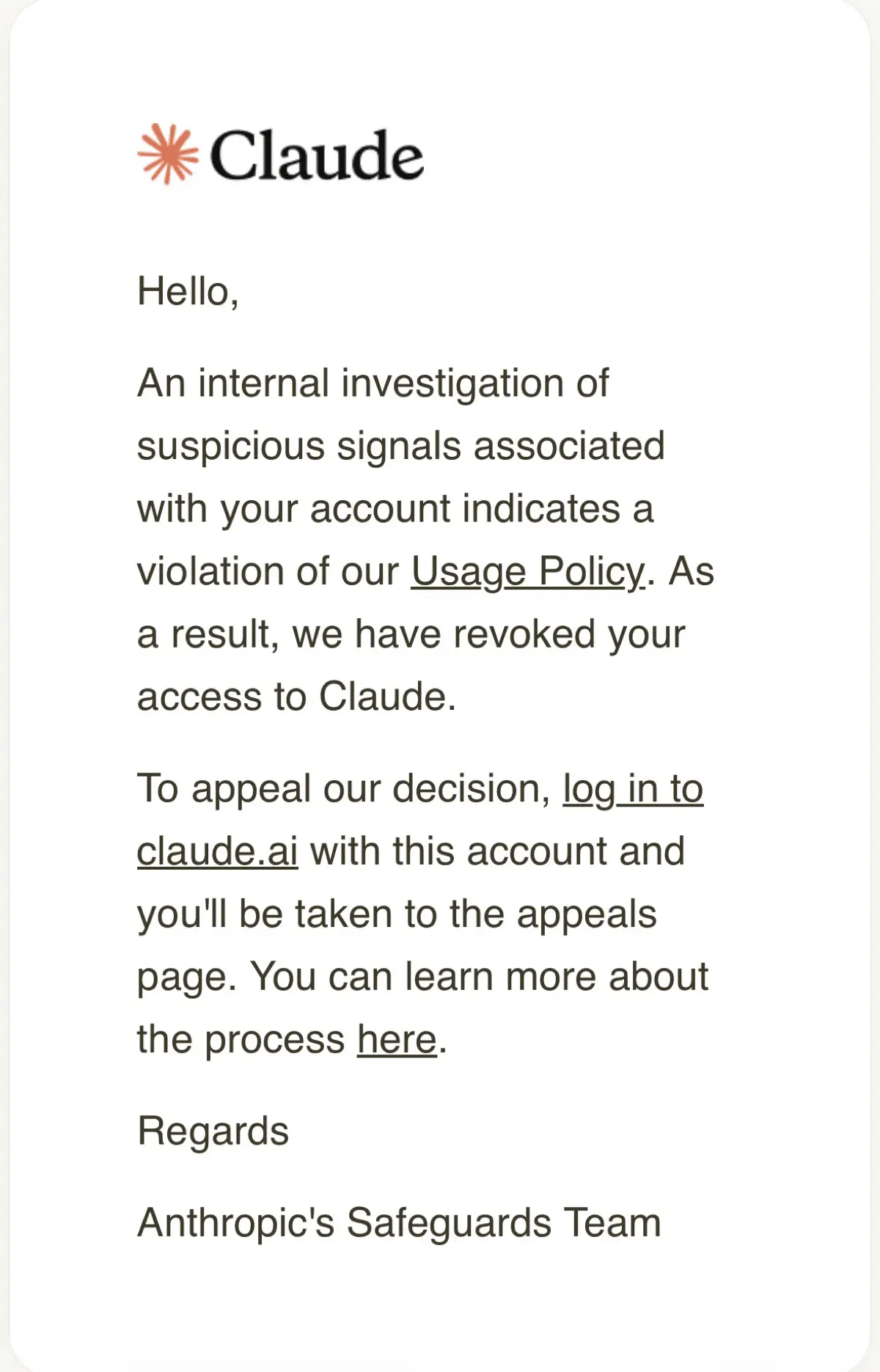Click the text "access to Claude."
Screen dimensions: 880x1372
[296, 696]
